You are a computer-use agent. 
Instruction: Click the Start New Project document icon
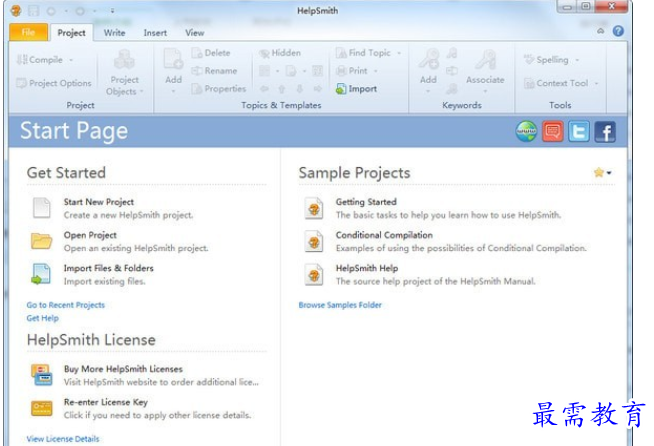click(x=42, y=208)
